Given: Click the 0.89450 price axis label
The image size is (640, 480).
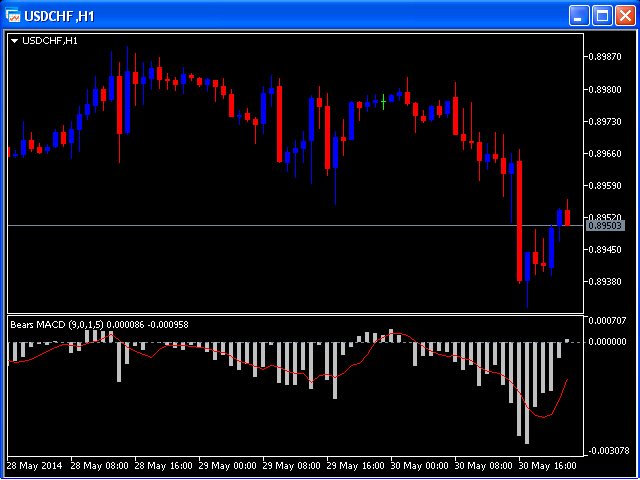Looking at the screenshot, I should pyautogui.click(x=604, y=249).
